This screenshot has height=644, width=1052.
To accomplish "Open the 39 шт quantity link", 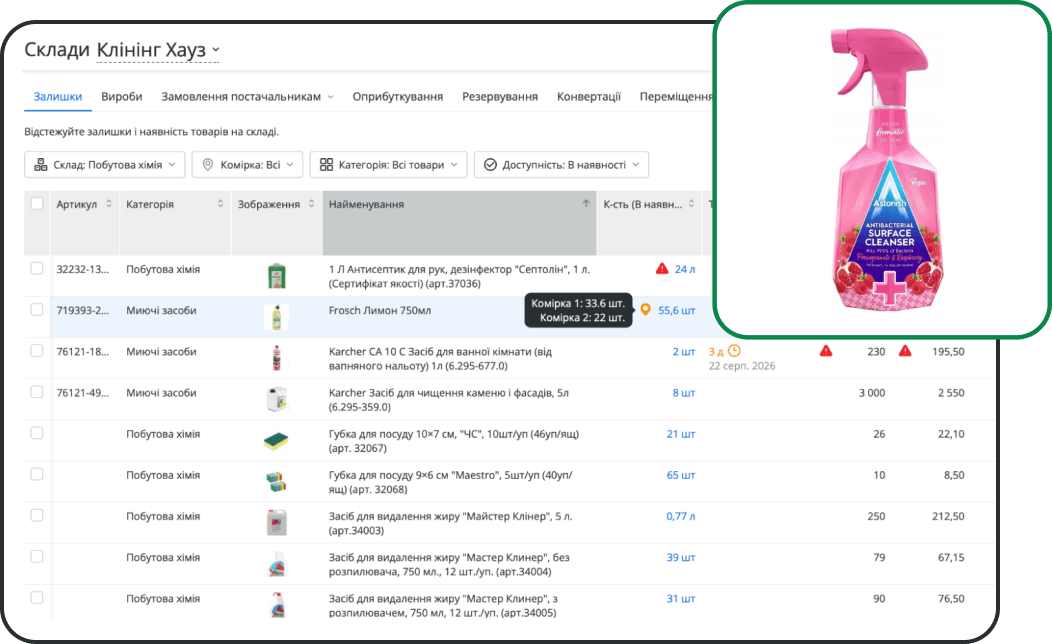I will click(x=681, y=557).
